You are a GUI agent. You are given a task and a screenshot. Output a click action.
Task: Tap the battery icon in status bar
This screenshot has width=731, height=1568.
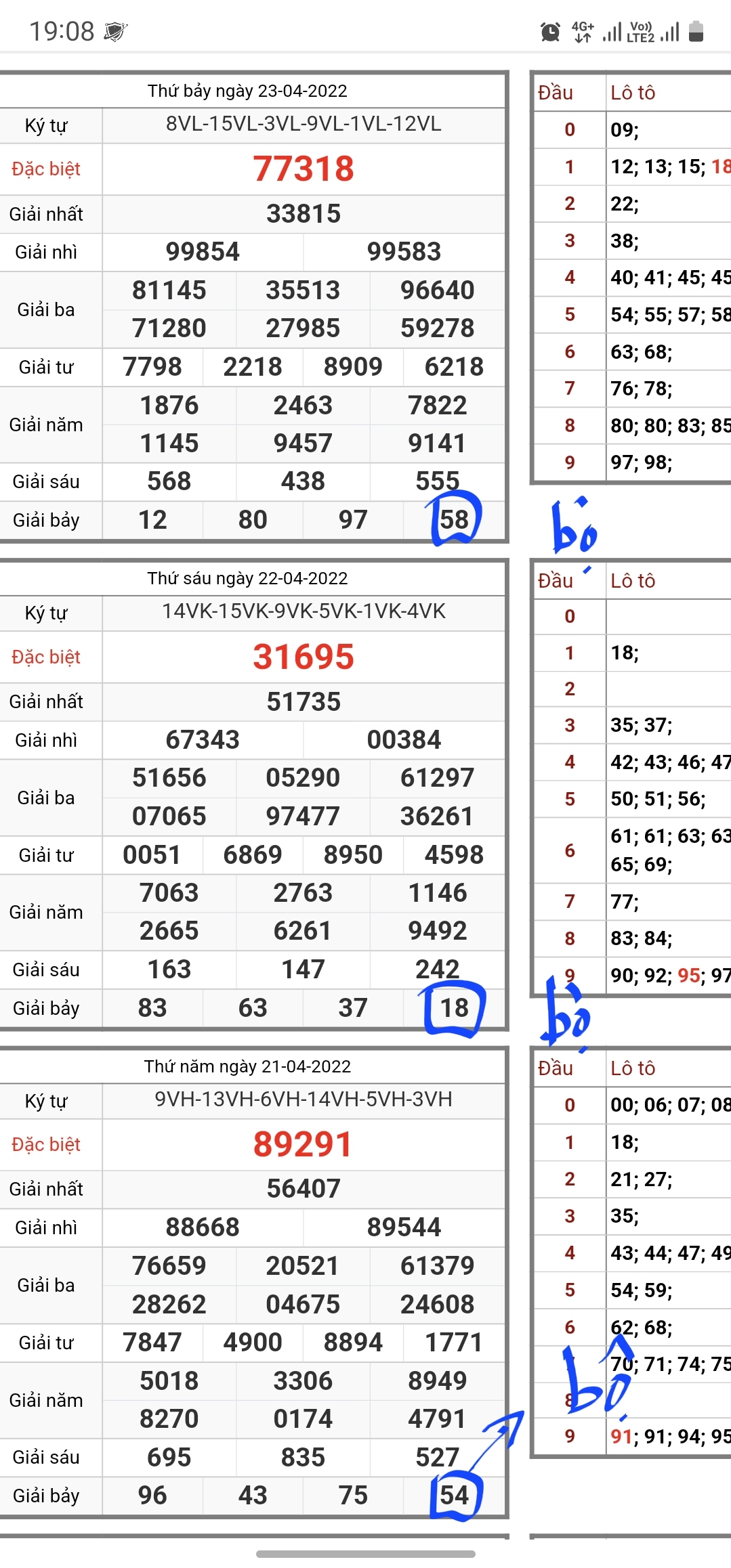click(x=696, y=32)
